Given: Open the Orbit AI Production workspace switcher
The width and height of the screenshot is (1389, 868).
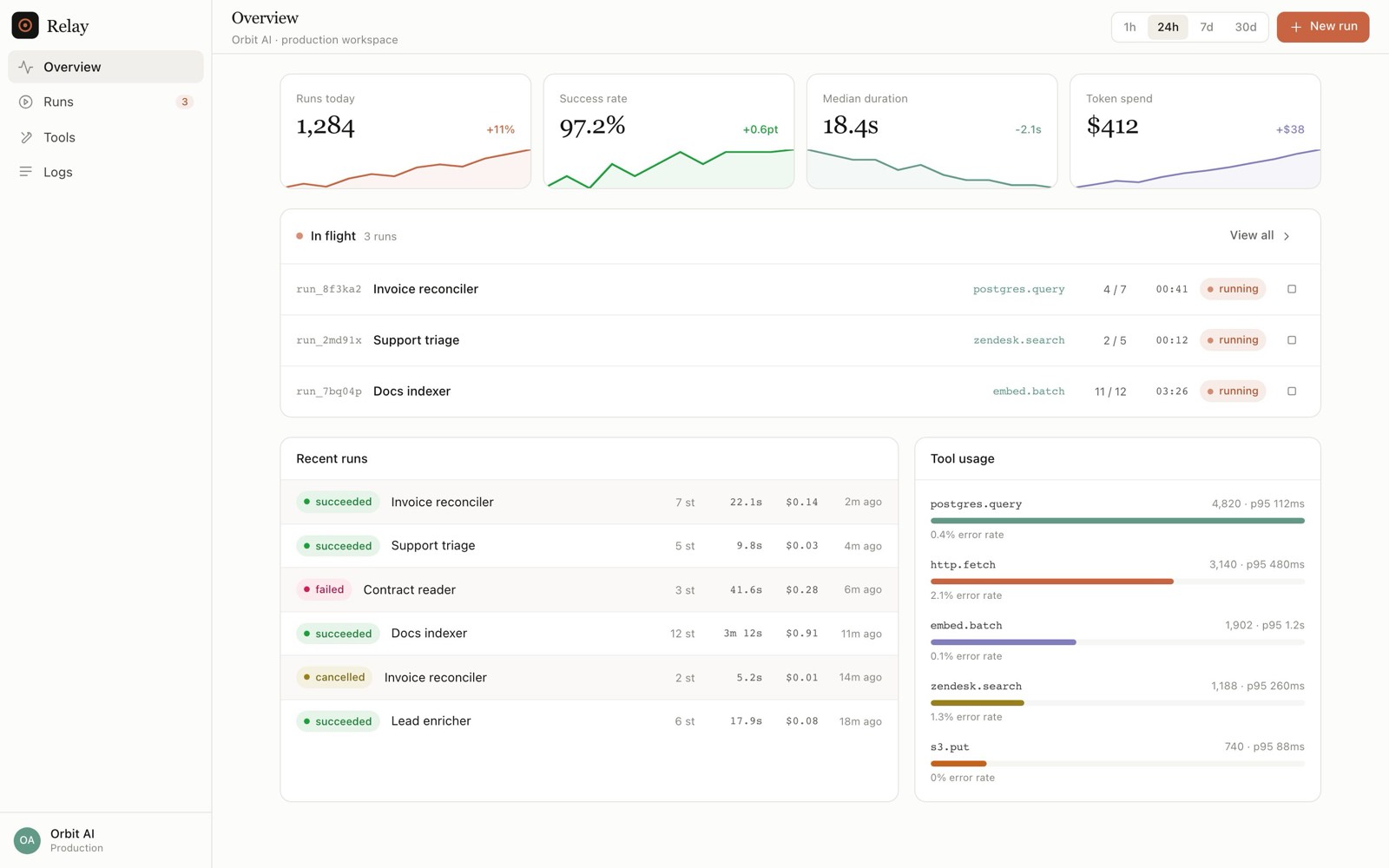Looking at the screenshot, I should (x=105, y=840).
